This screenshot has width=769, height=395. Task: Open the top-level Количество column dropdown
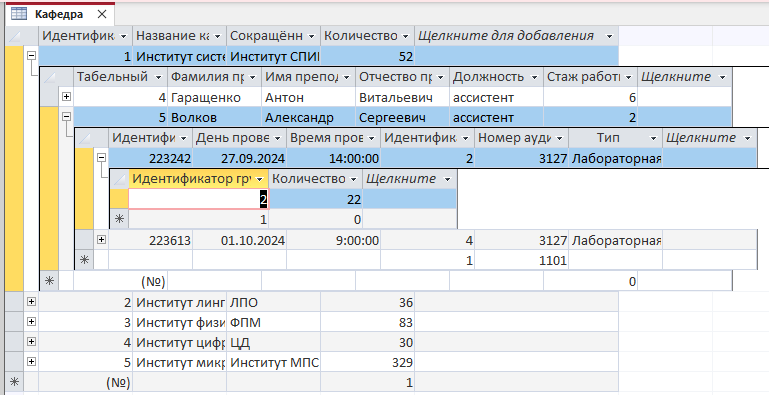[x=406, y=36]
